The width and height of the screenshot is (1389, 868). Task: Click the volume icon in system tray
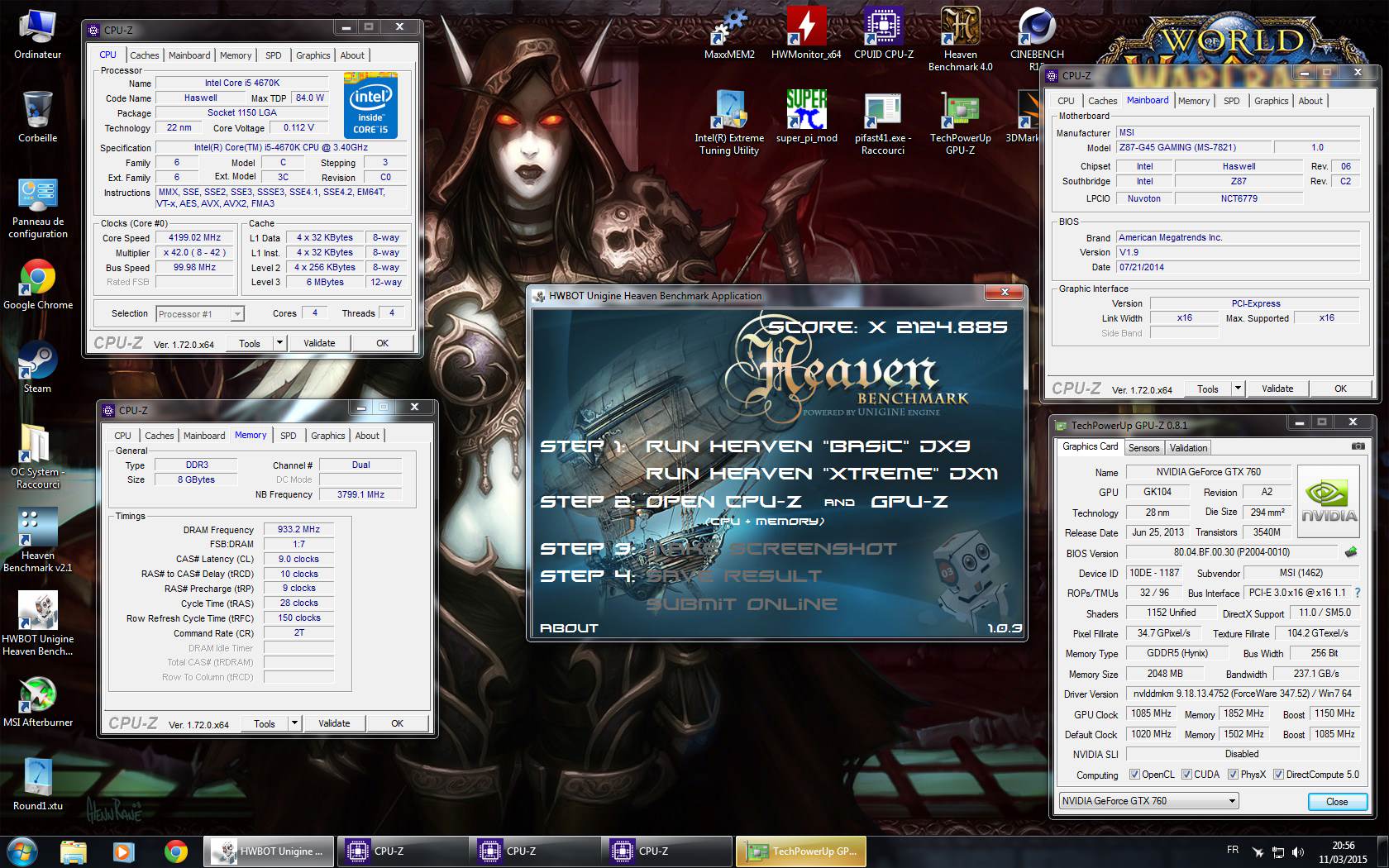tap(1298, 851)
